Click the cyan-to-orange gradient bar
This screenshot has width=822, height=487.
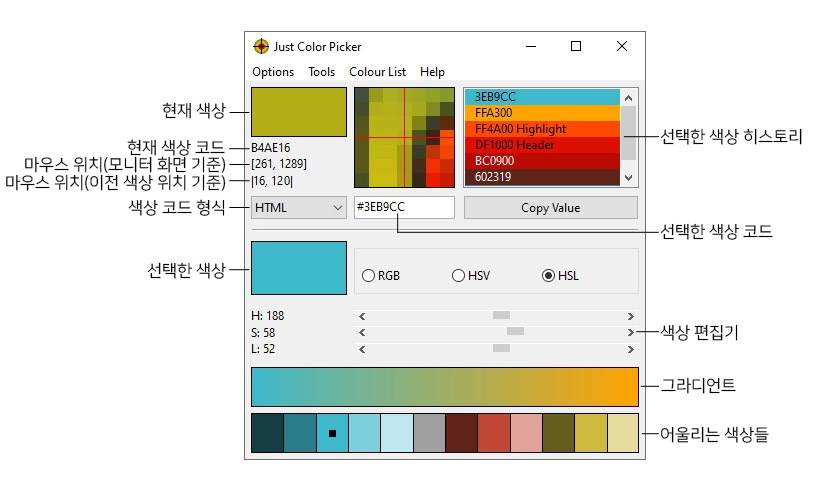click(445, 387)
